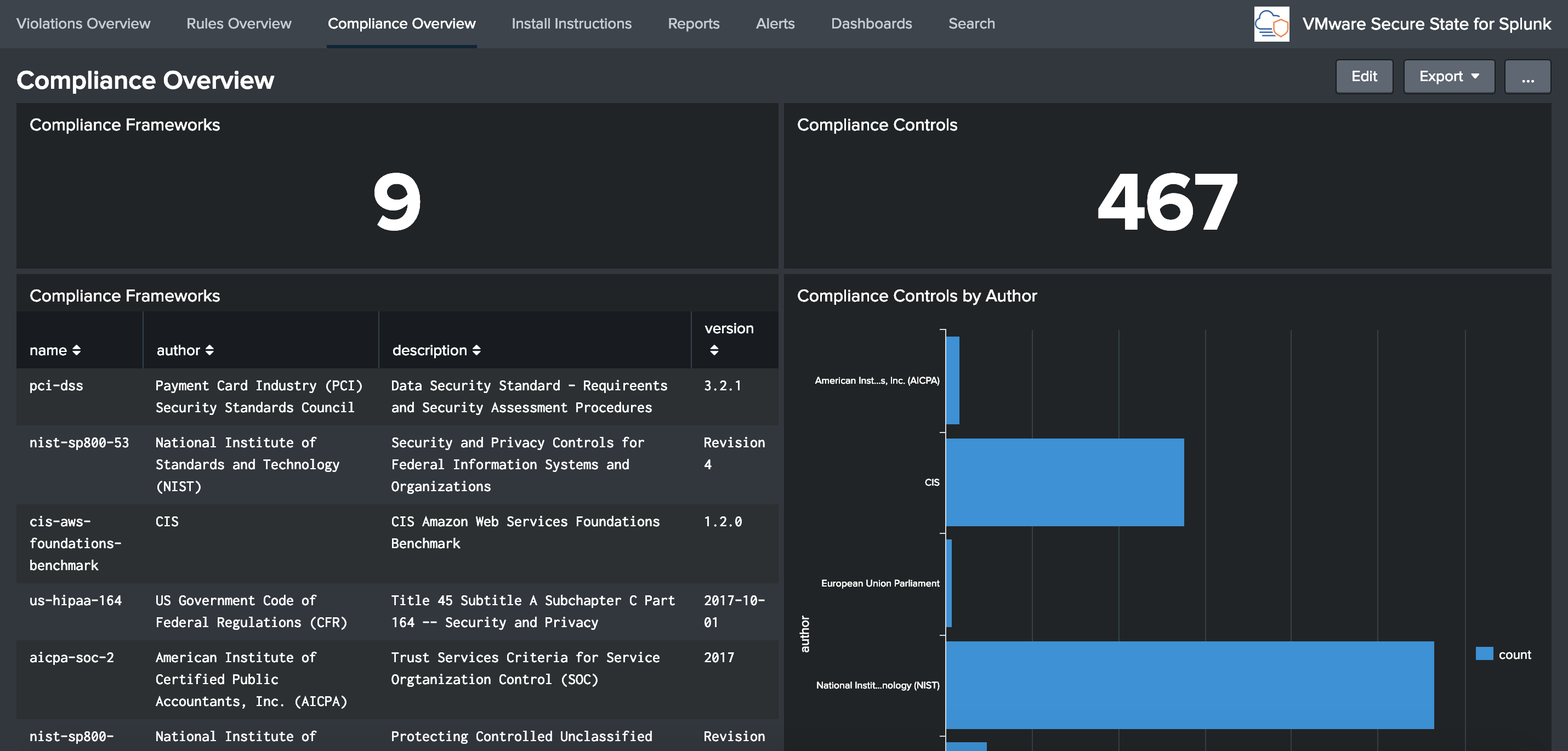Click the National Institute (NIST) chart bar
Image resolution: width=1568 pixels, height=751 pixels.
(x=1189, y=685)
